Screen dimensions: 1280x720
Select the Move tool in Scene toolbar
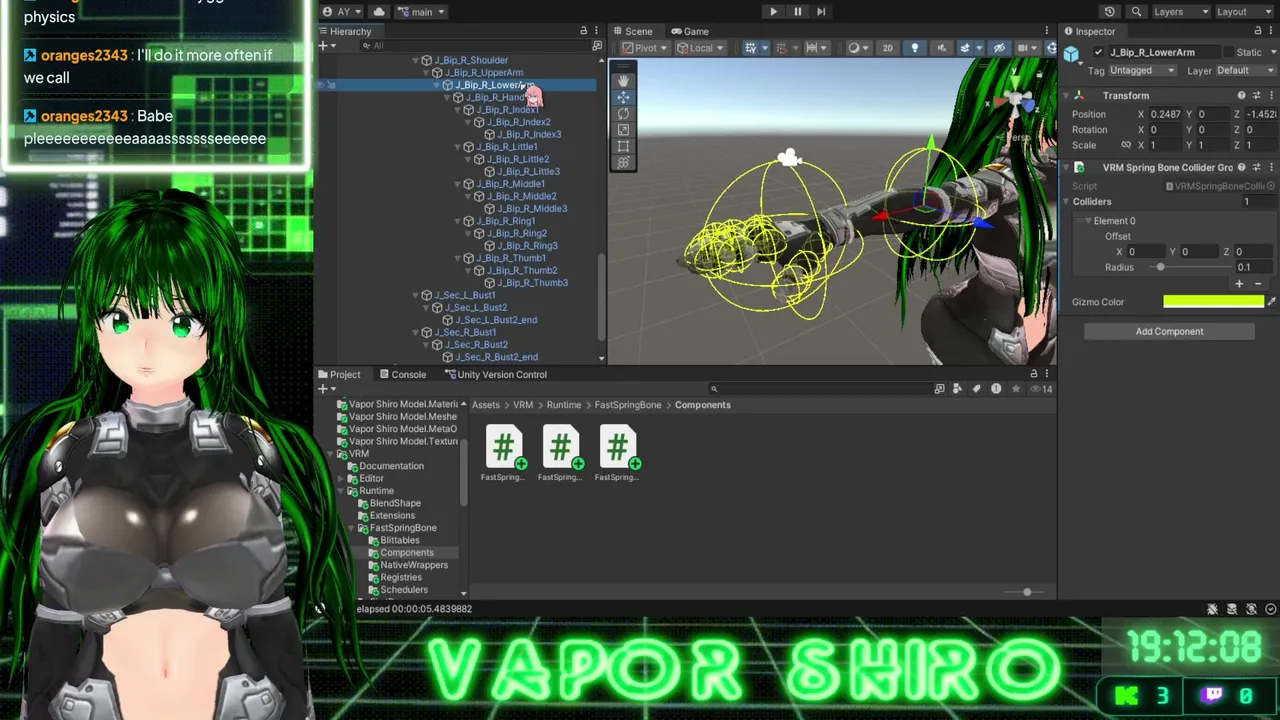[x=624, y=97]
